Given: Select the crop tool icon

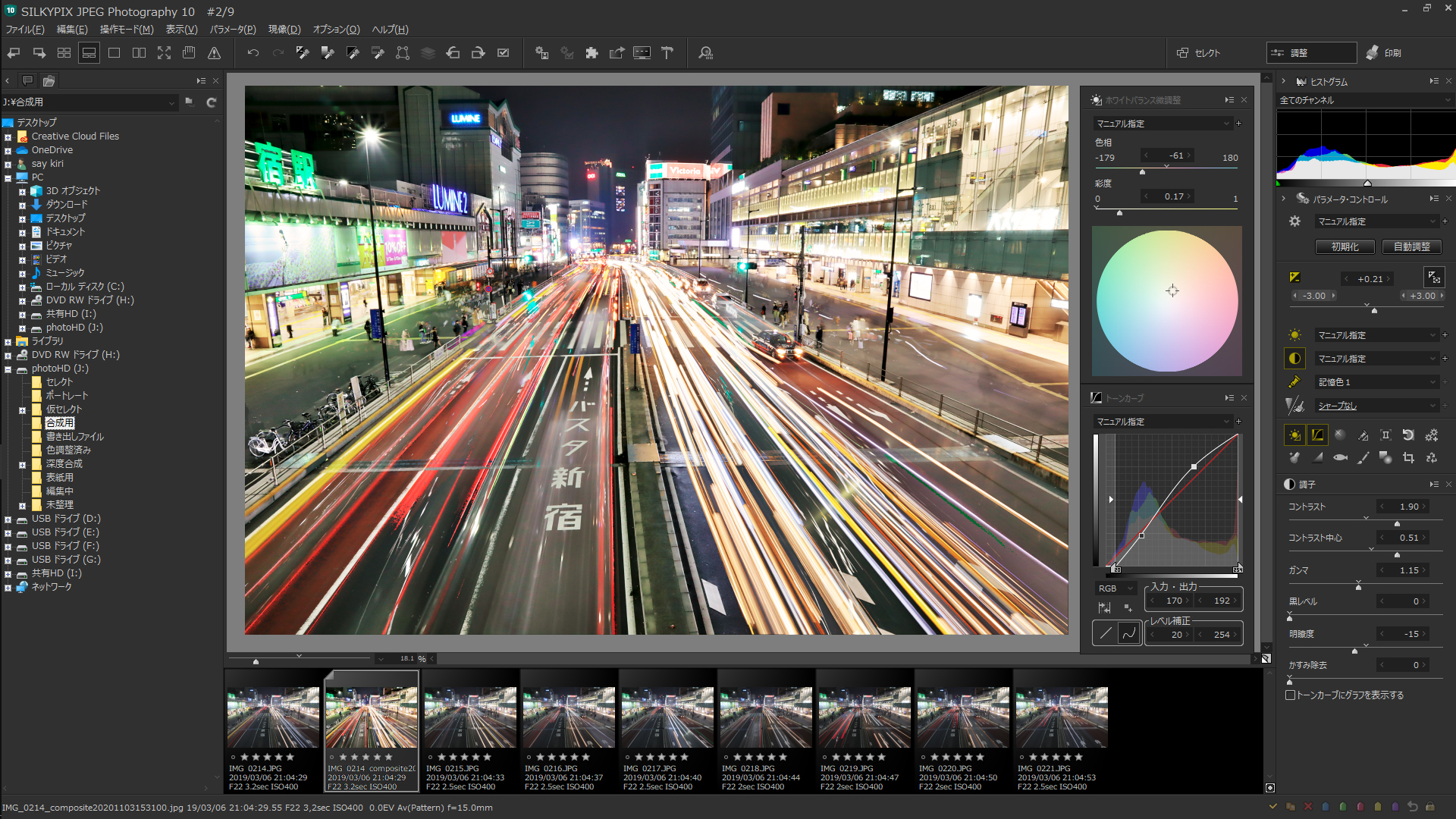Looking at the screenshot, I should (1409, 458).
